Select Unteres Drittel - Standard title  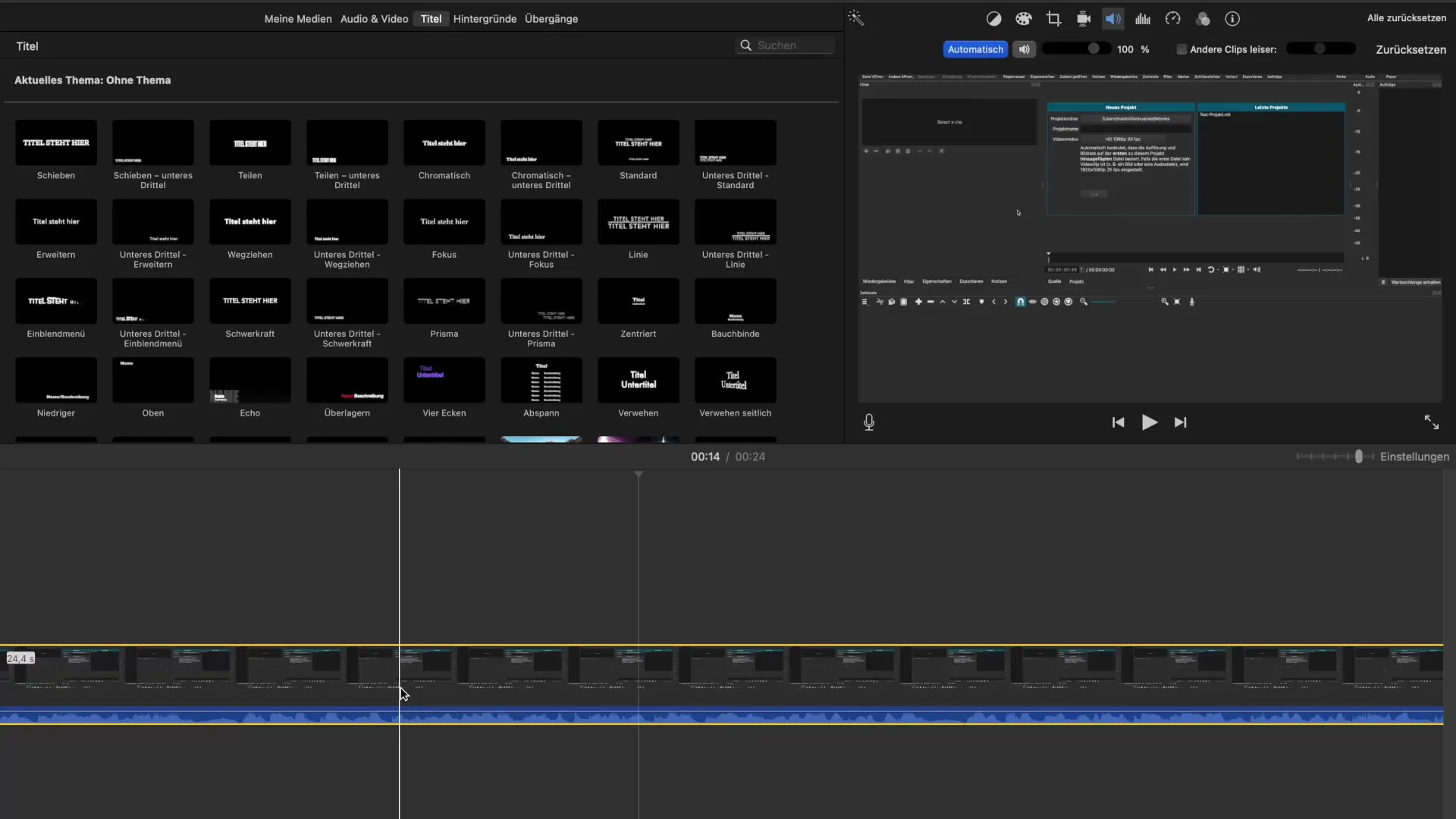pos(736,143)
